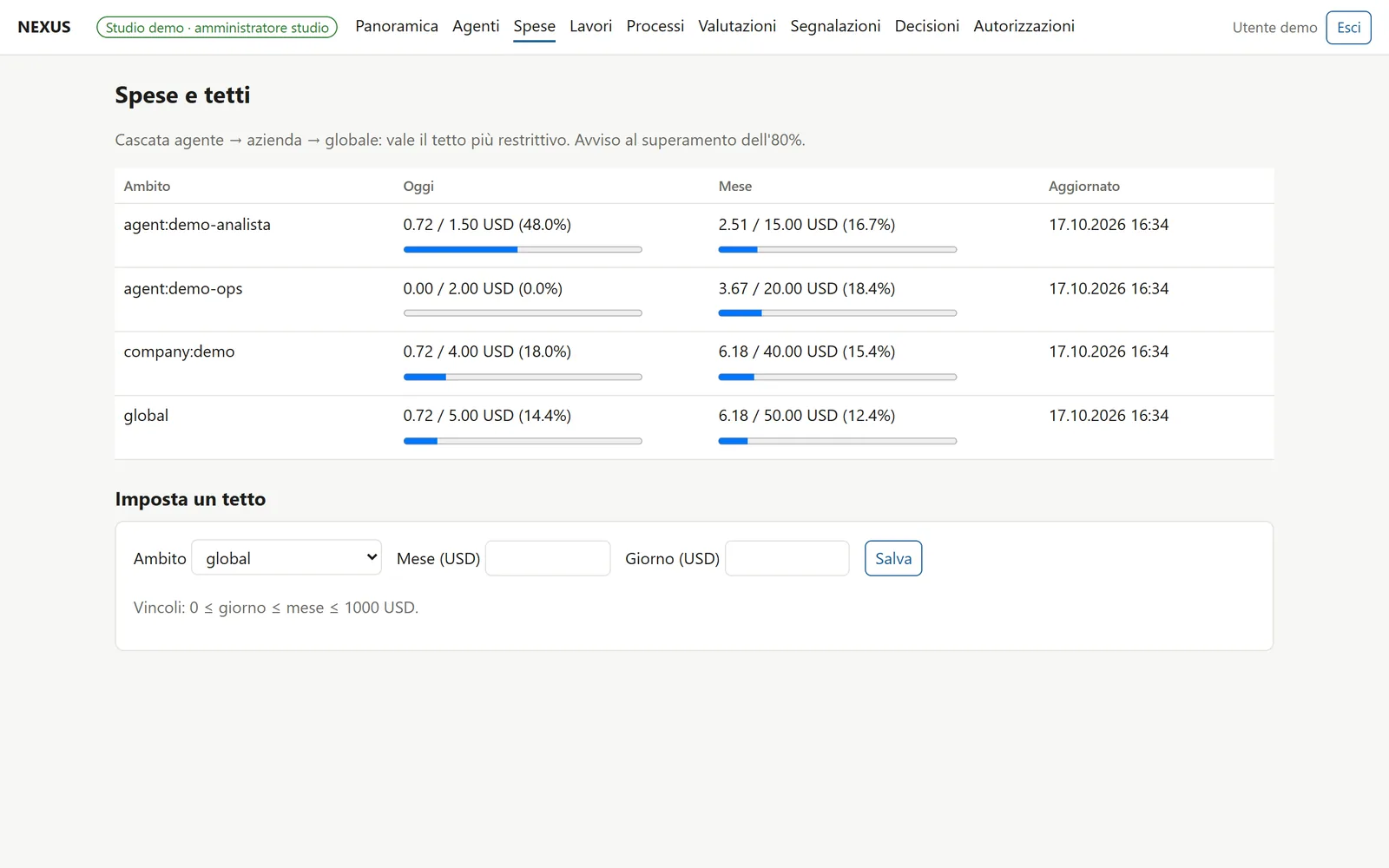This screenshot has width=1389, height=868.
Task: Switch to the Processi tab
Action: (x=655, y=26)
